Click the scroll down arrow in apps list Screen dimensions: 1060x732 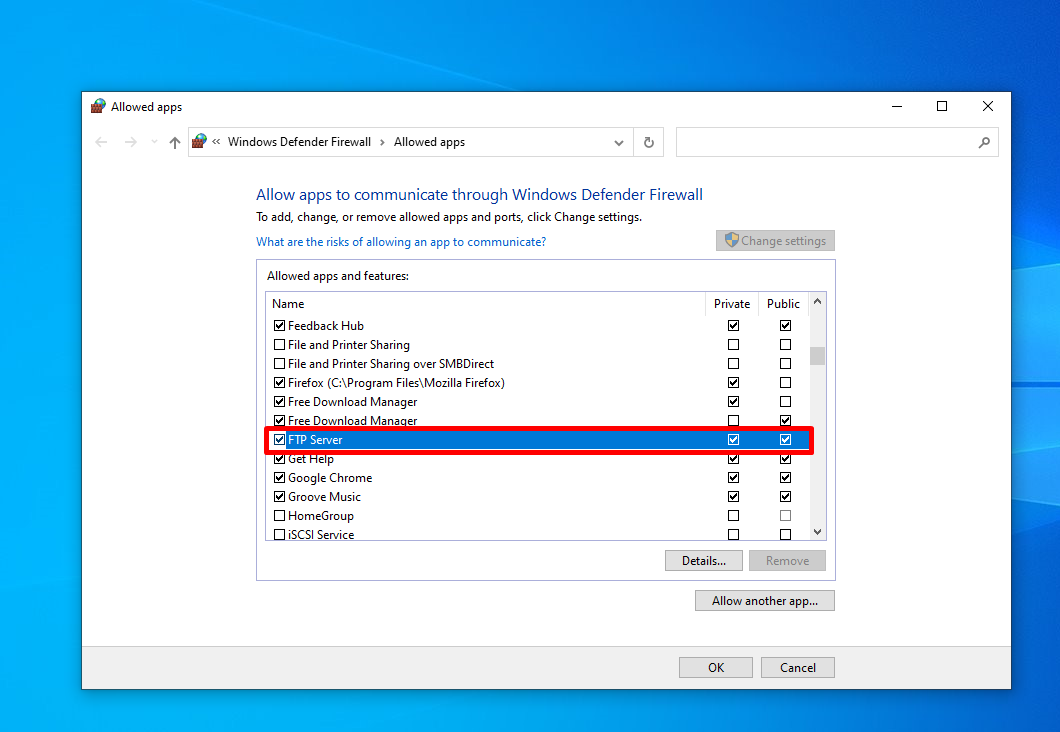pos(817,533)
